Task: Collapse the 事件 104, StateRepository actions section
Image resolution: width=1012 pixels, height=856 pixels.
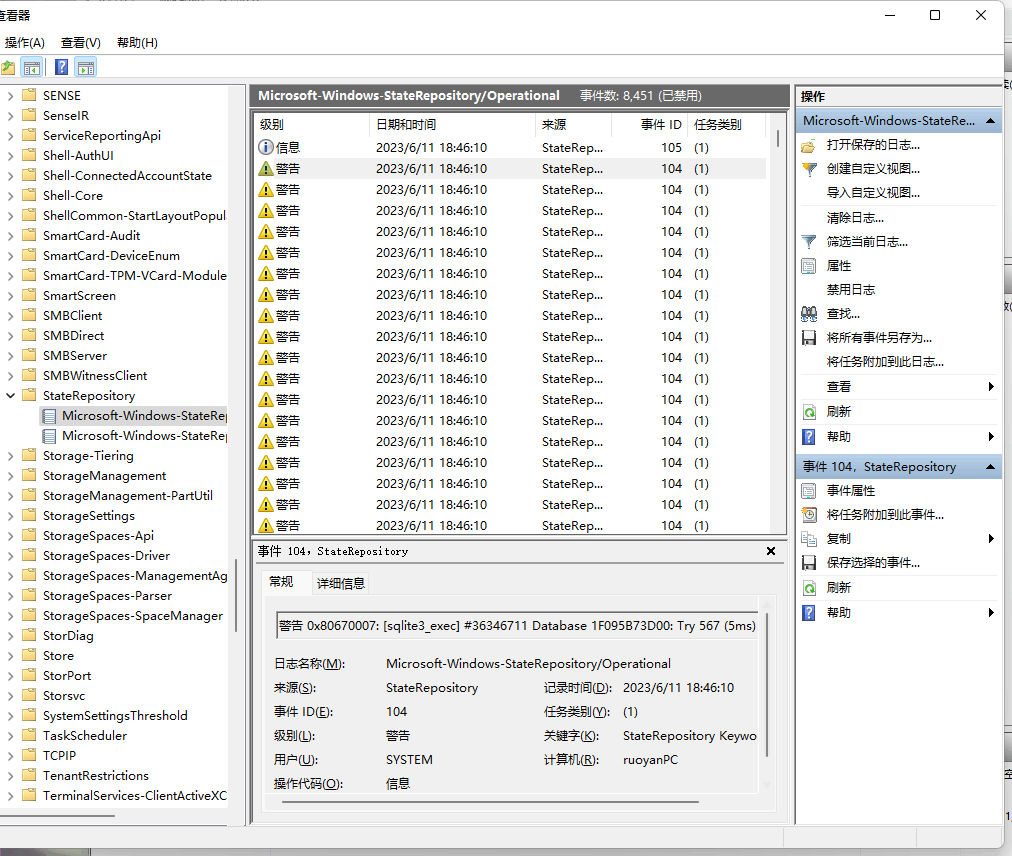Action: pos(990,467)
